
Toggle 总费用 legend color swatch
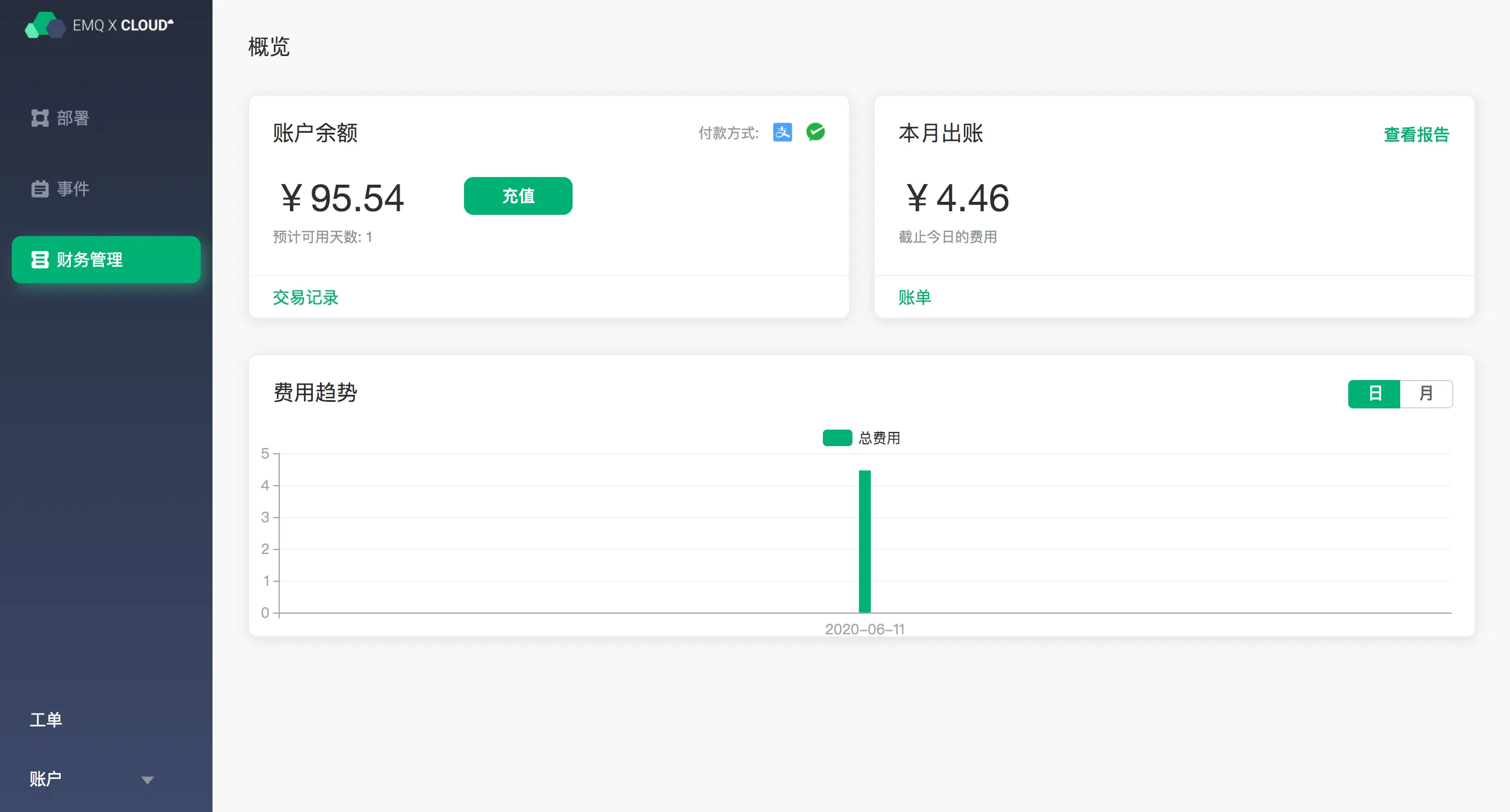[836, 438]
